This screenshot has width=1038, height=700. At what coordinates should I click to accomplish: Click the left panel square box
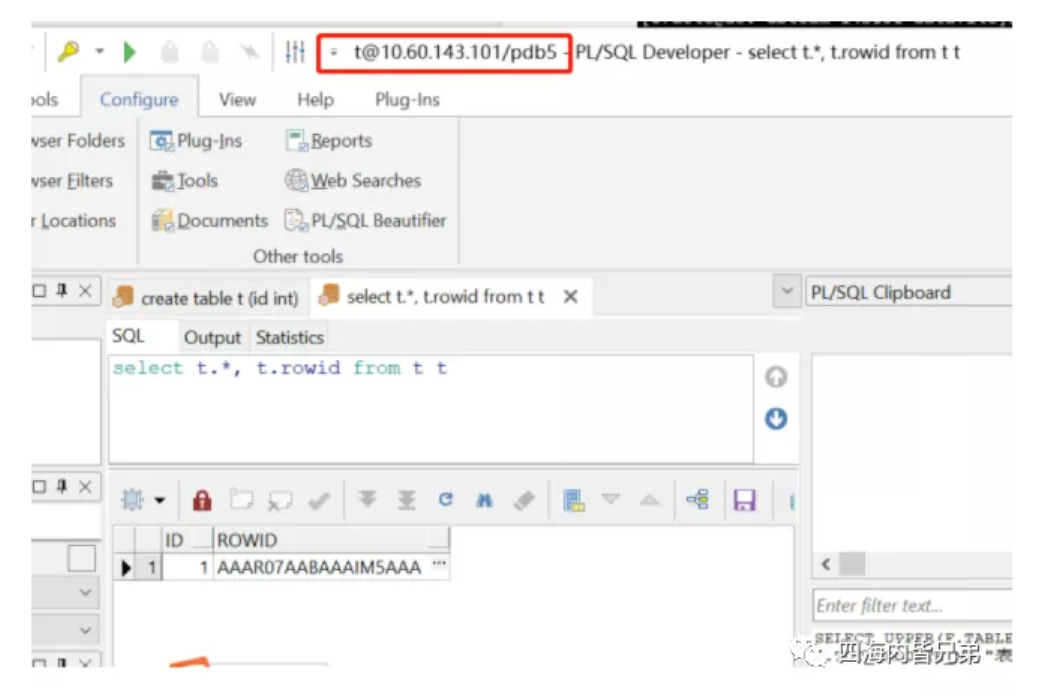[x=81, y=558]
